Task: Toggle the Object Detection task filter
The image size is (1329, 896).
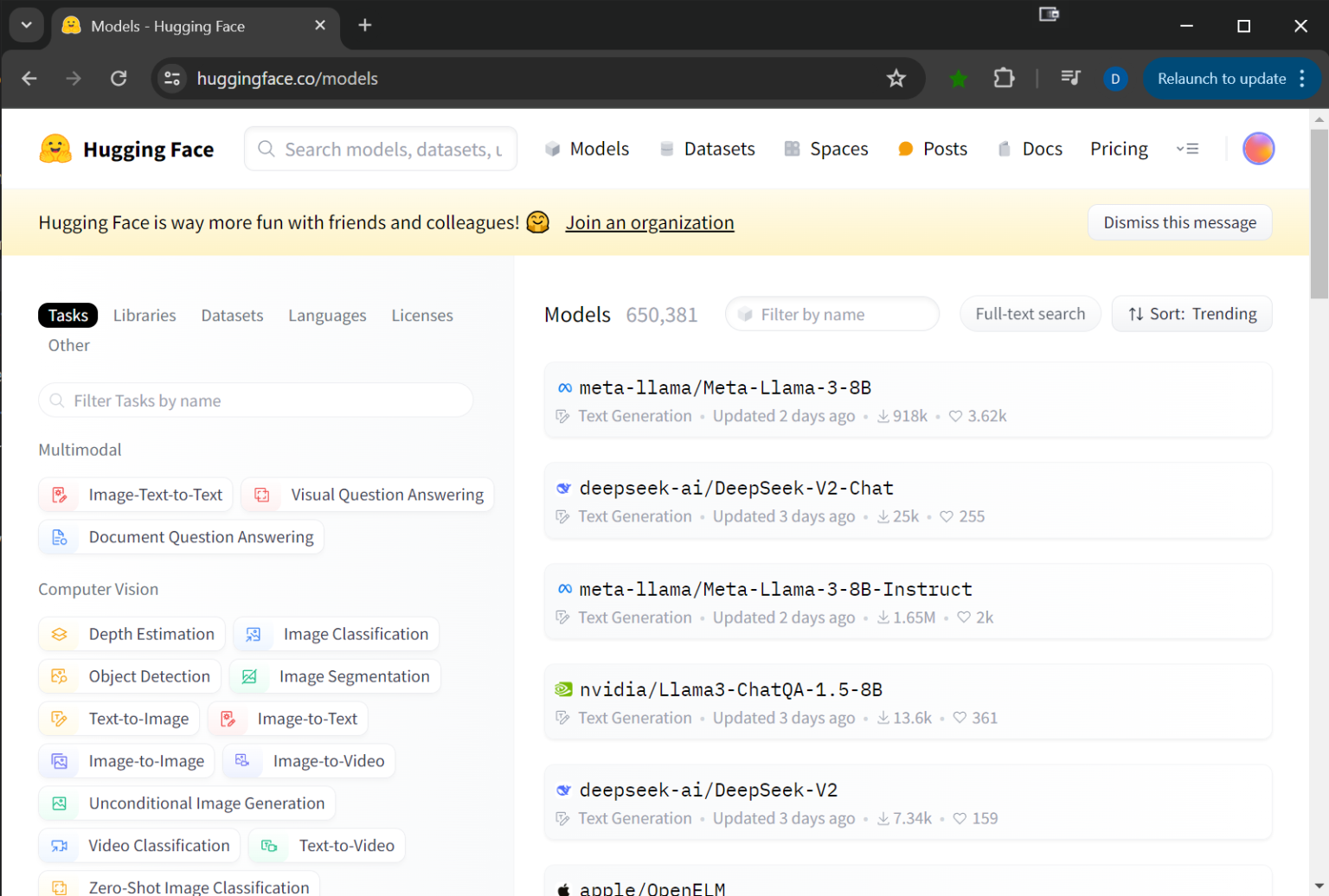Action: (x=130, y=676)
